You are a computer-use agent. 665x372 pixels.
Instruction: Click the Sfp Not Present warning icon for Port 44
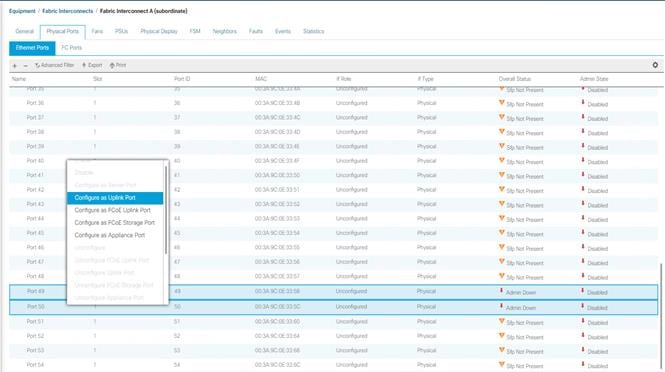point(502,218)
